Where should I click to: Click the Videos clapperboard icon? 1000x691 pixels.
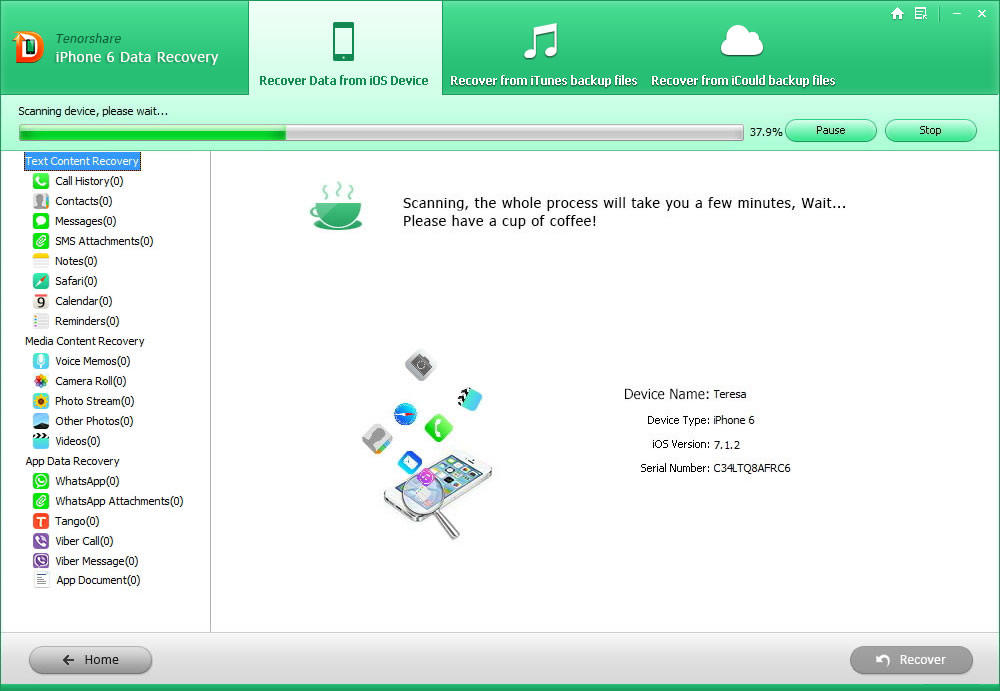pos(41,441)
